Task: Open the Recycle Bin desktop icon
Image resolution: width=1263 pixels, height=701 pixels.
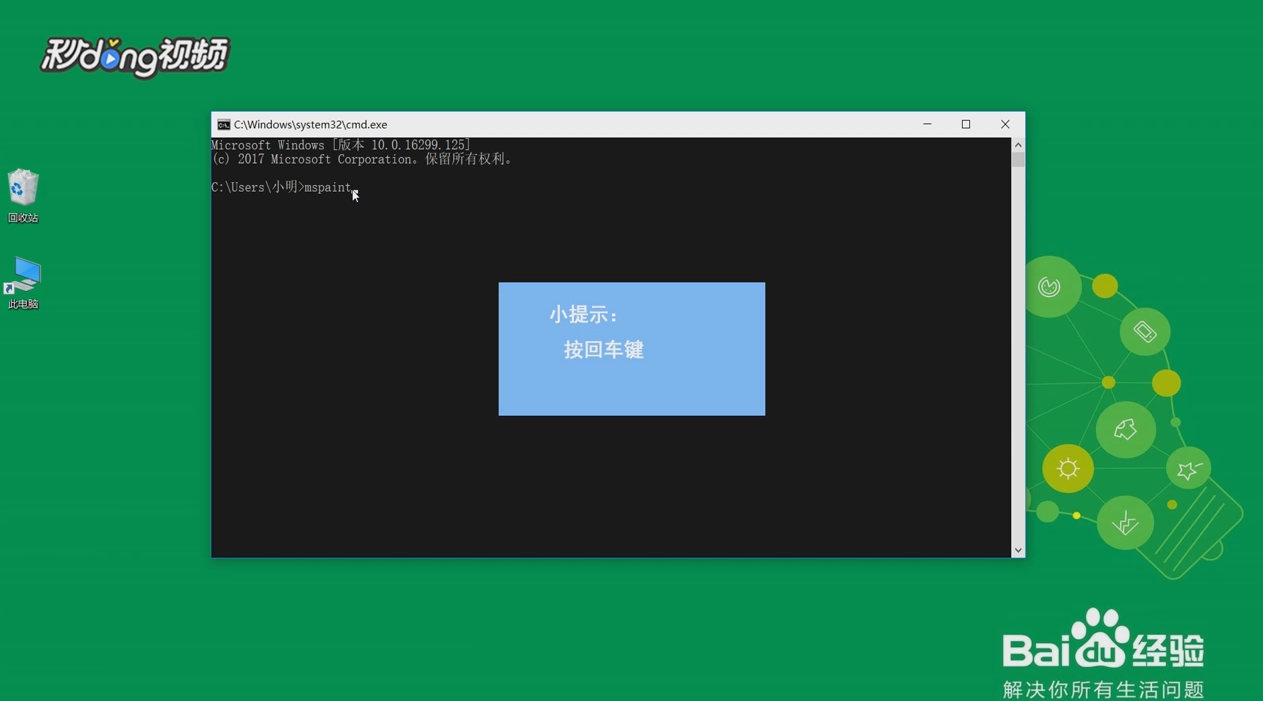Action: pyautogui.click(x=23, y=196)
